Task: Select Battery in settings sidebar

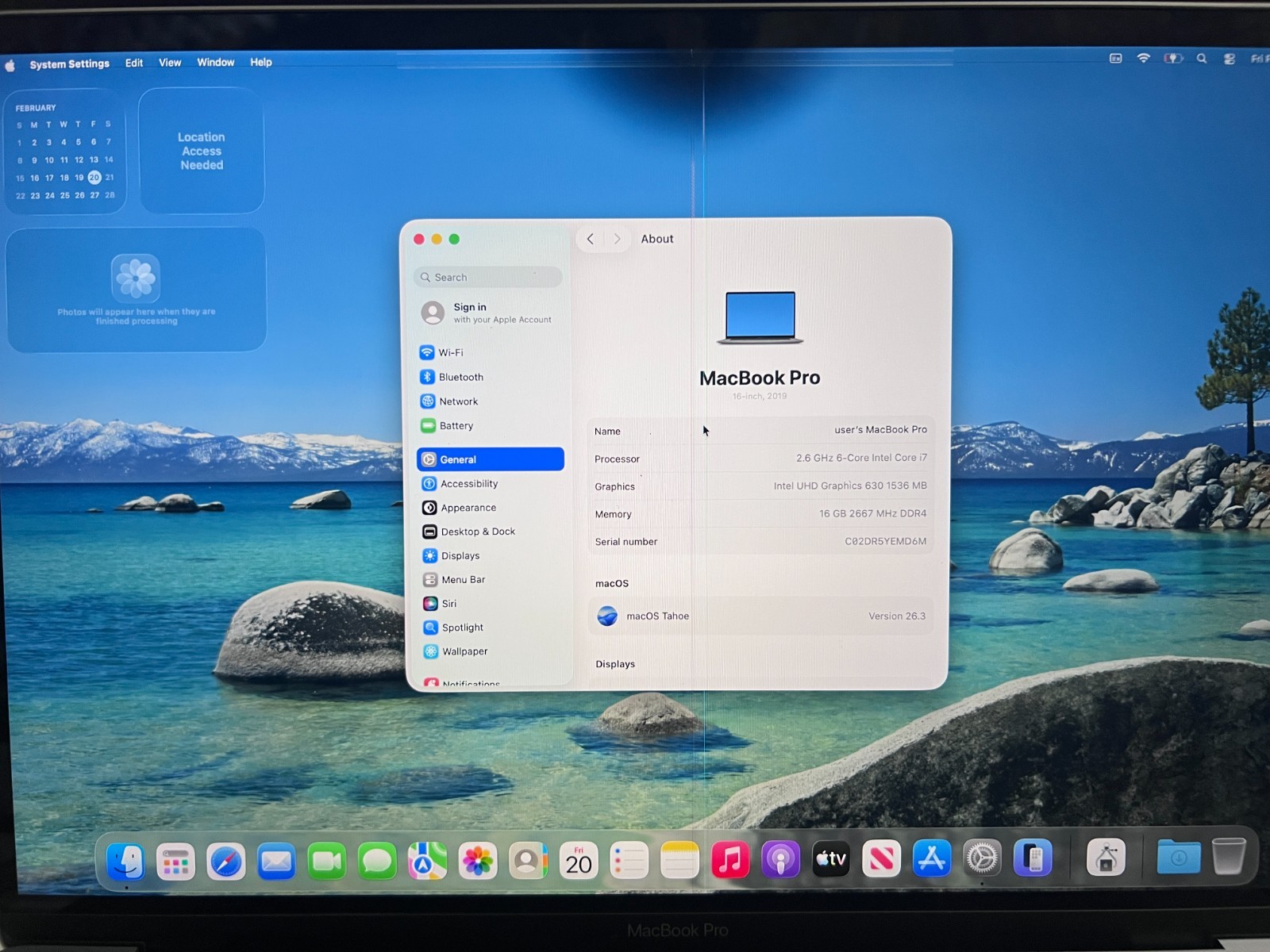Action: point(491,425)
